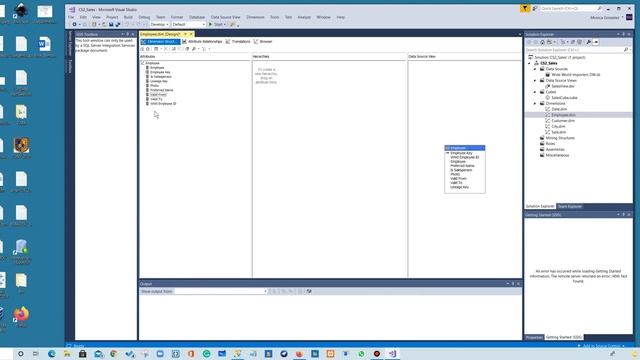Screen dimensions: 640x360
Task: Switch to Properties tab at bottom right
Action: [534, 337]
